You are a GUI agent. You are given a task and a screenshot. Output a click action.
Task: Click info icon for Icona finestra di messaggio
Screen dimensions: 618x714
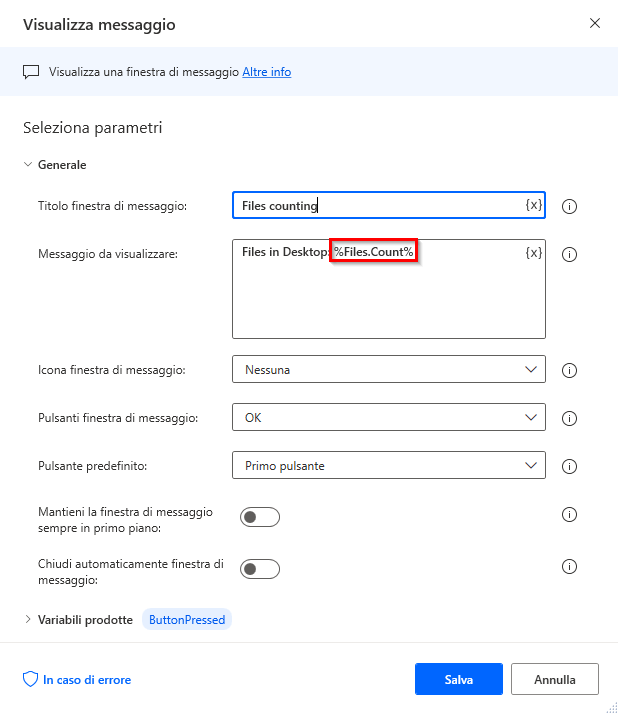pos(570,370)
